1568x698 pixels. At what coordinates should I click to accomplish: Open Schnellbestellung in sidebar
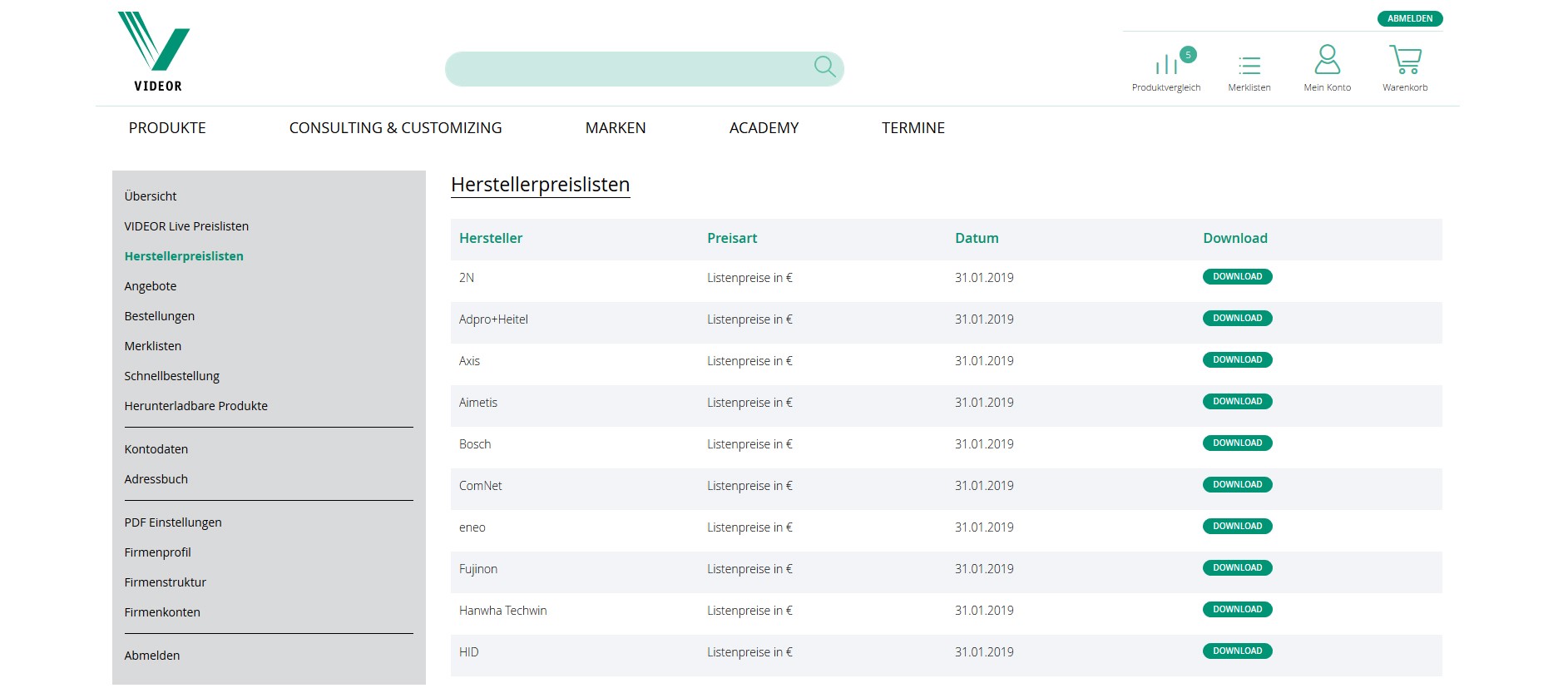(172, 376)
